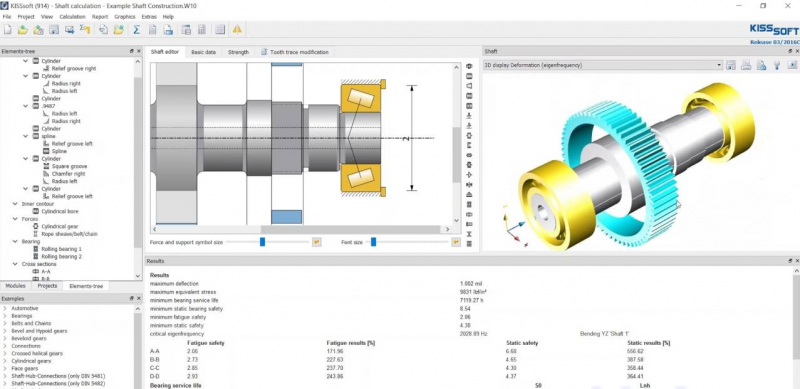Click the yellow warning triangle toolbar icon
This screenshot has width=800, height=389.
click(x=237, y=30)
